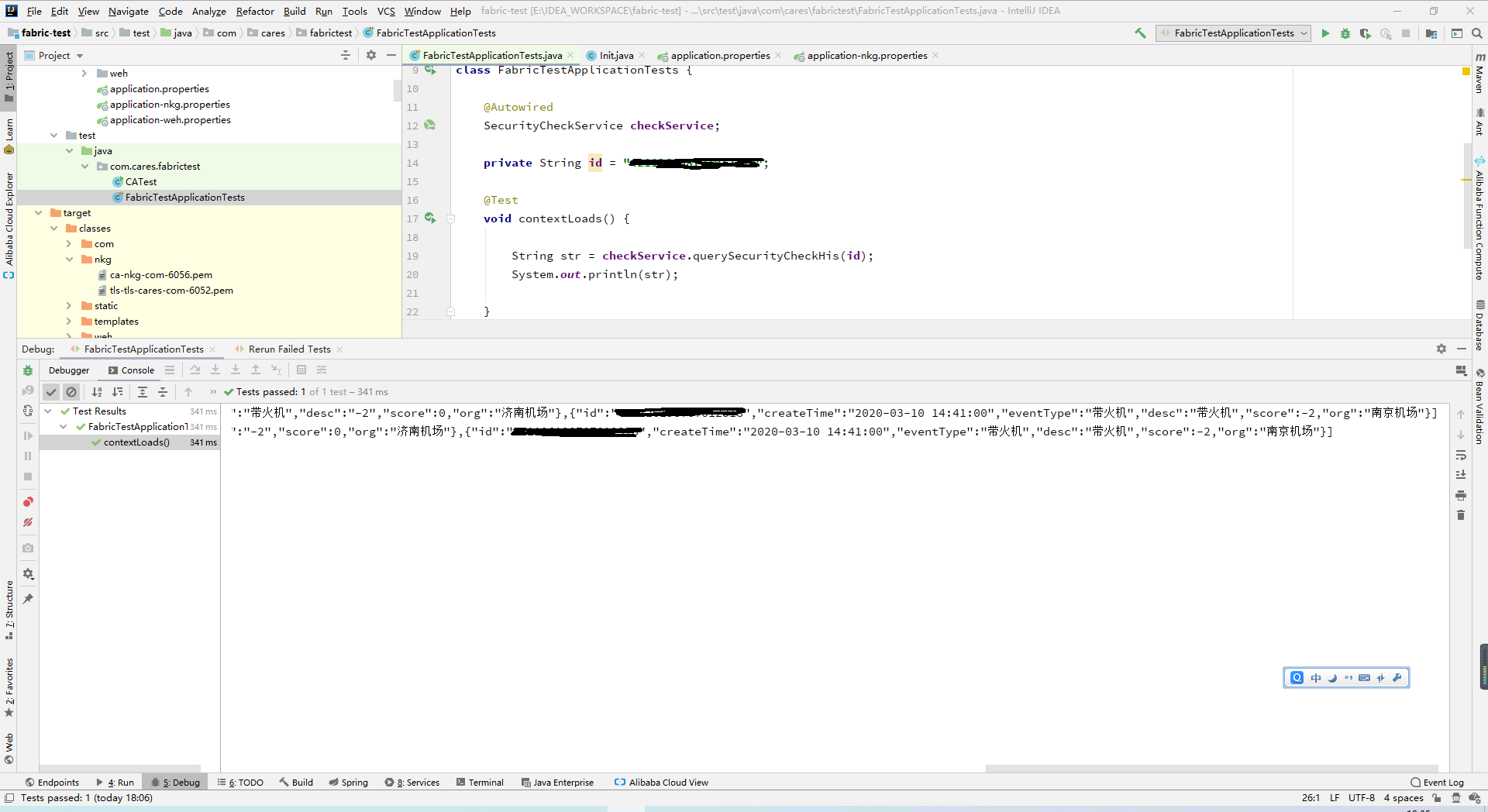Image resolution: width=1488 pixels, height=812 pixels.
Task: Open the Terminal tool window
Action: point(480,783)
